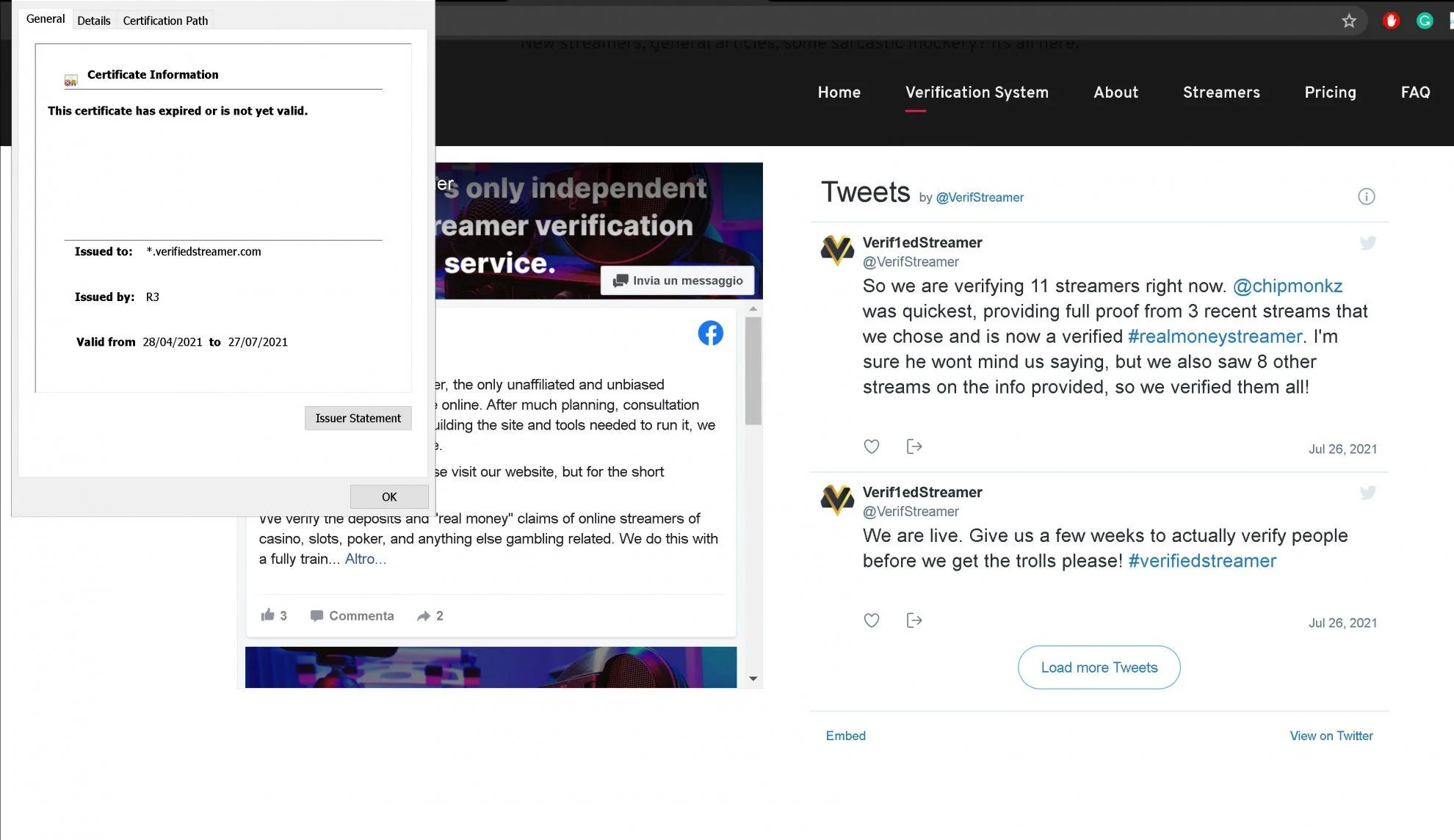Click the certificate warning icon
The height and width of the screenshot is (840, 1454).
[x=70, y=80]
